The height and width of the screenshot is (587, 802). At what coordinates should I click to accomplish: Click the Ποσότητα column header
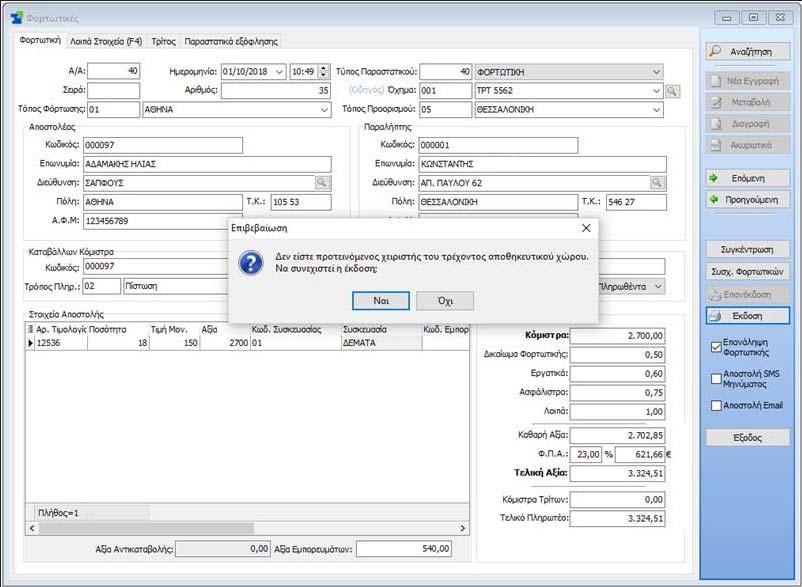(118, 330)
